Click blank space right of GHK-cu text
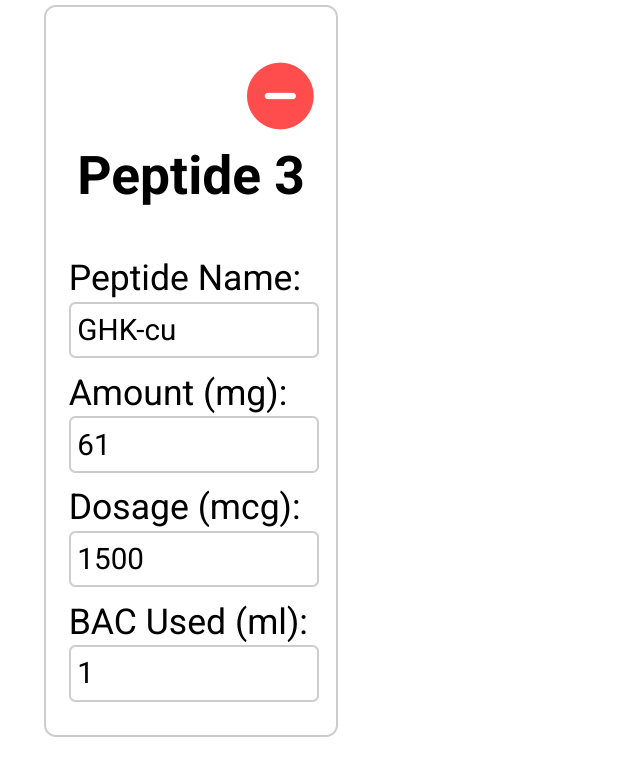636x765 pixels. click(x=244, y=330)
